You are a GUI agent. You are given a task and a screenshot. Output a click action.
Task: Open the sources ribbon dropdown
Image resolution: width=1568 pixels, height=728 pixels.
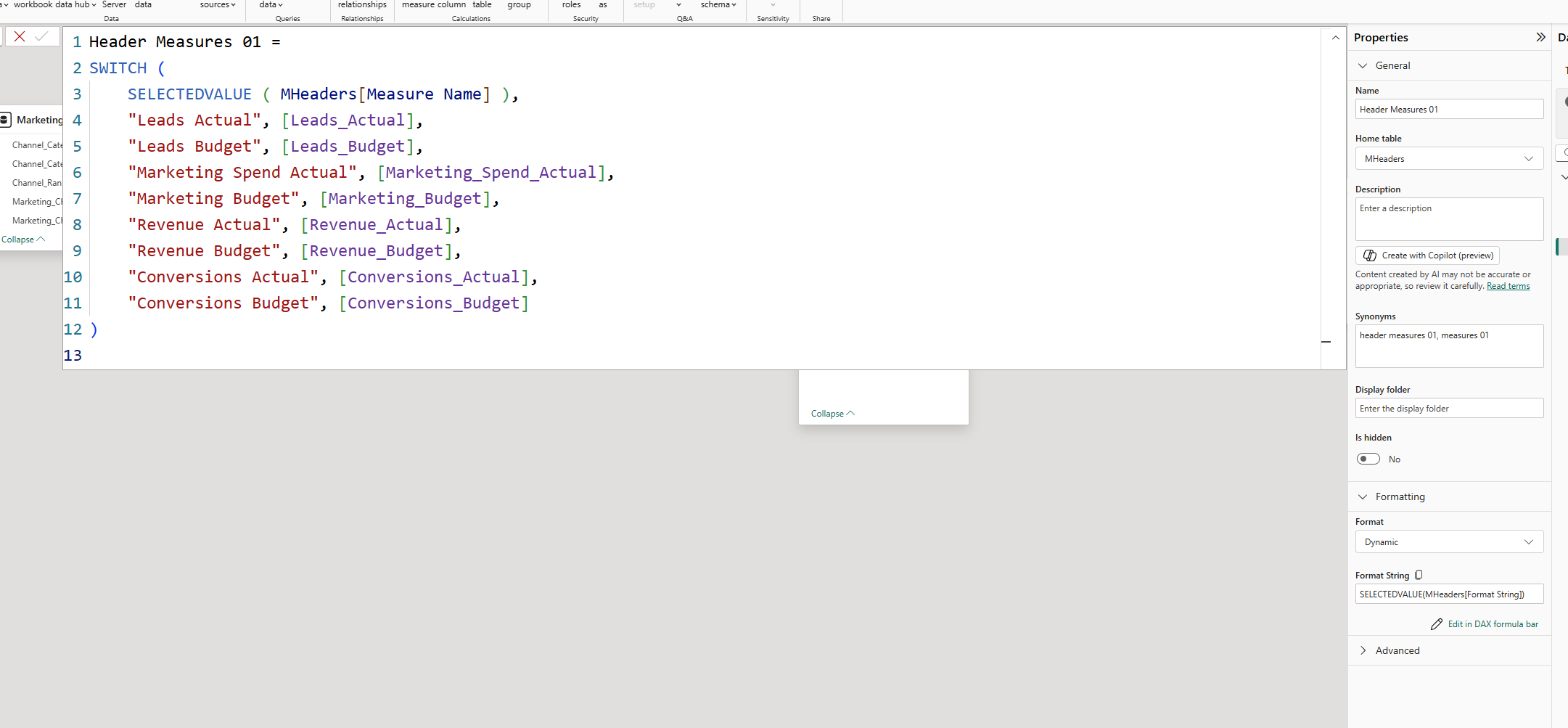click(x=218, y=4)
